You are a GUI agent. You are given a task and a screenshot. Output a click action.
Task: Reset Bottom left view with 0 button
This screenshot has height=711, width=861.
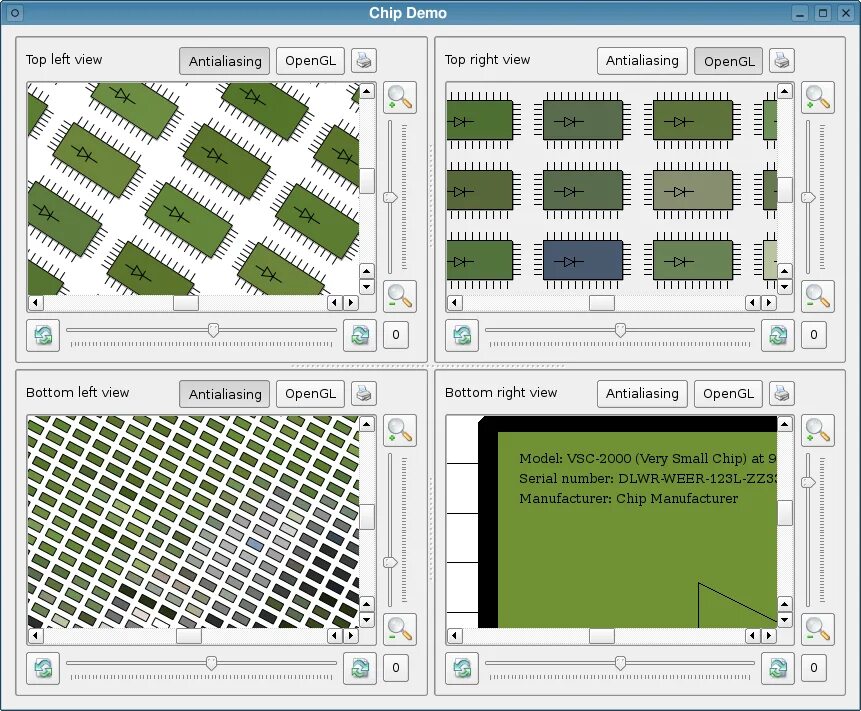tap(396, 668)
